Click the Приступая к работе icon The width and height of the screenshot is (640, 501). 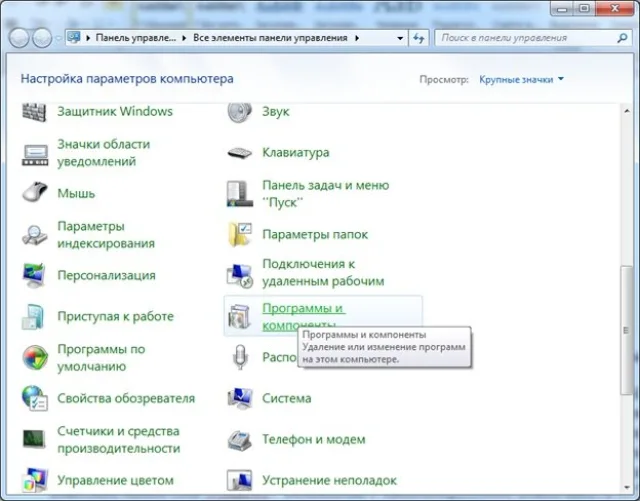pyautogui.click(x=33, y=316)
